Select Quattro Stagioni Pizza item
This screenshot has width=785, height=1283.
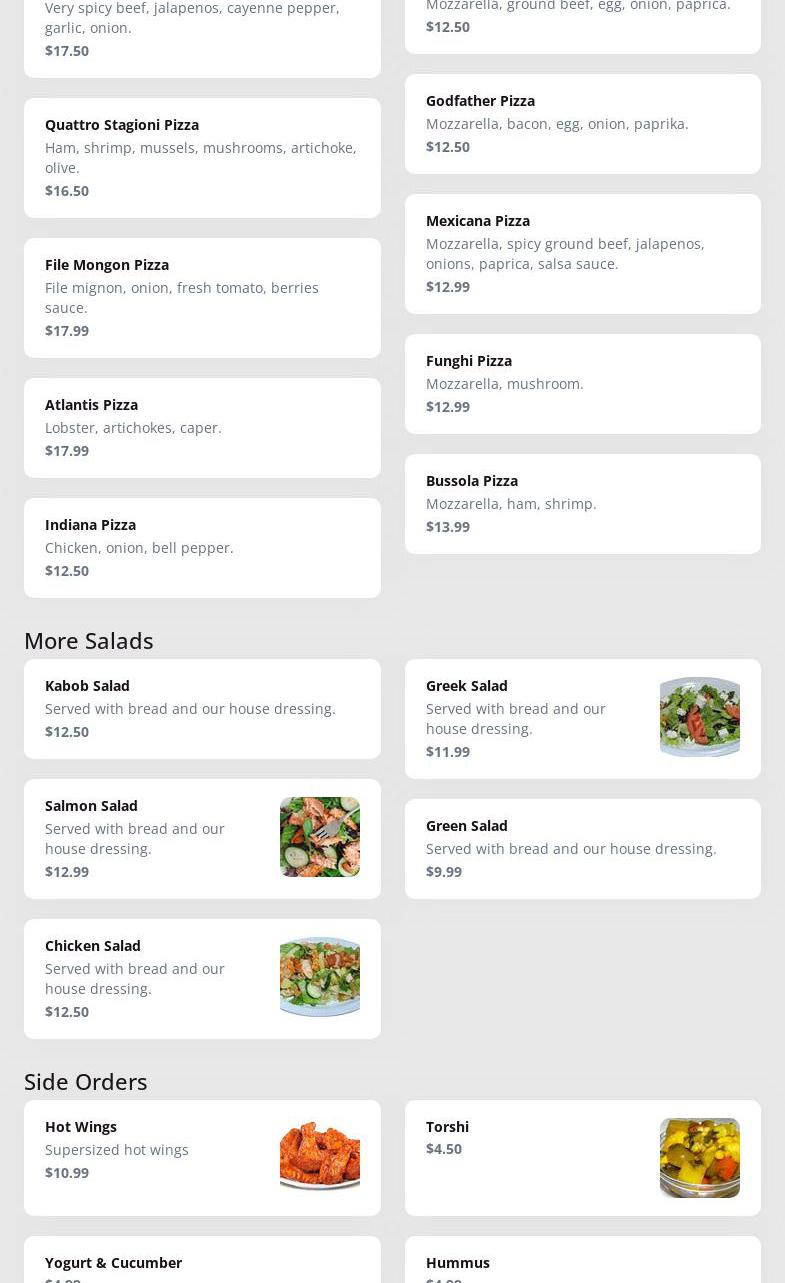pyautogui.click(x=202, y=158)
